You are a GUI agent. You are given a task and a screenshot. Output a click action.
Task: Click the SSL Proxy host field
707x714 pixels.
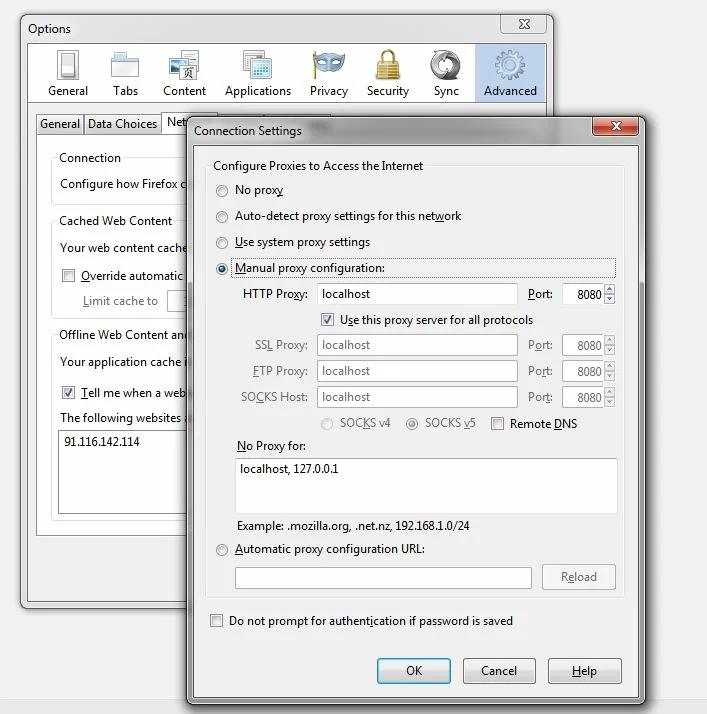[x=417, y=345]
